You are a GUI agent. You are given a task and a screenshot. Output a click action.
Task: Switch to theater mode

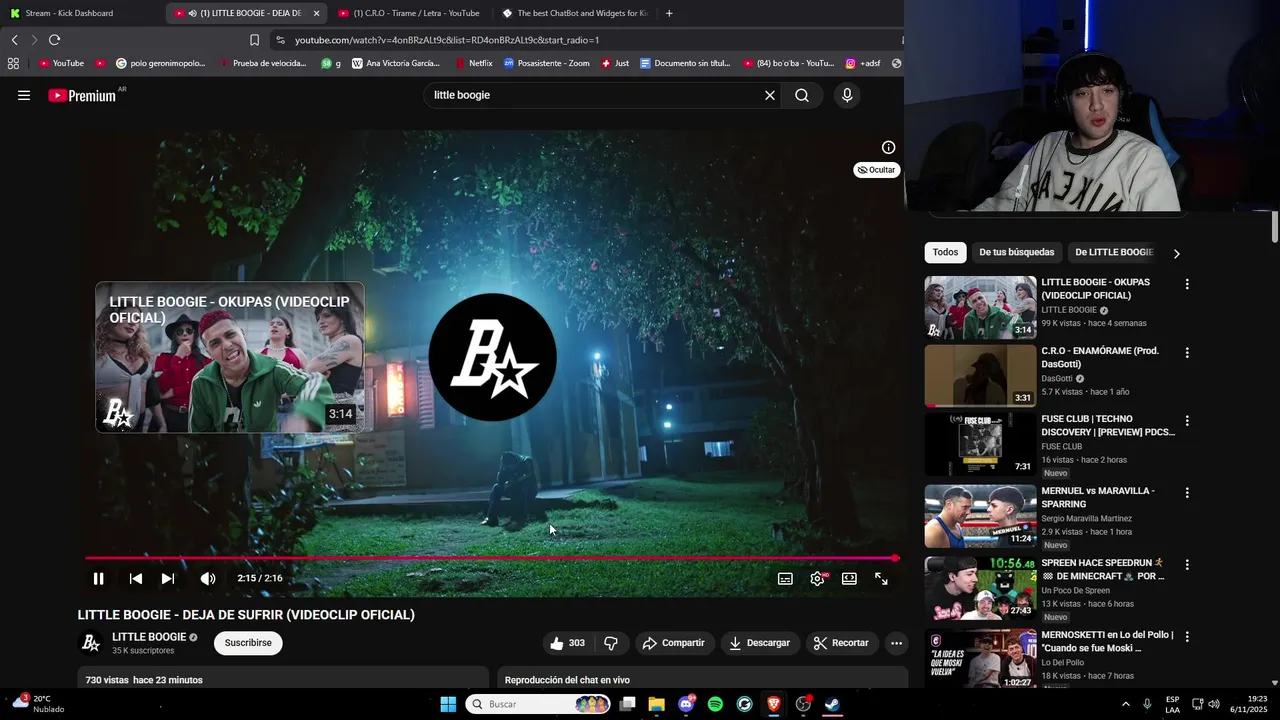click(849, 578)
